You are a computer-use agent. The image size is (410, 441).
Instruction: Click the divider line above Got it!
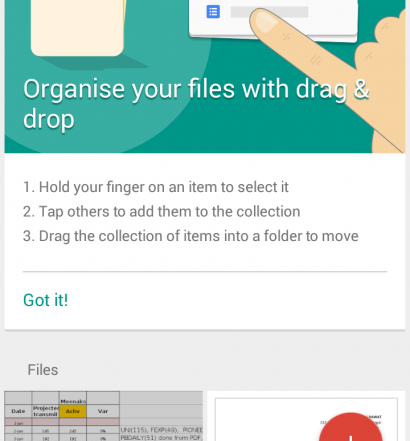coord(205,272)
